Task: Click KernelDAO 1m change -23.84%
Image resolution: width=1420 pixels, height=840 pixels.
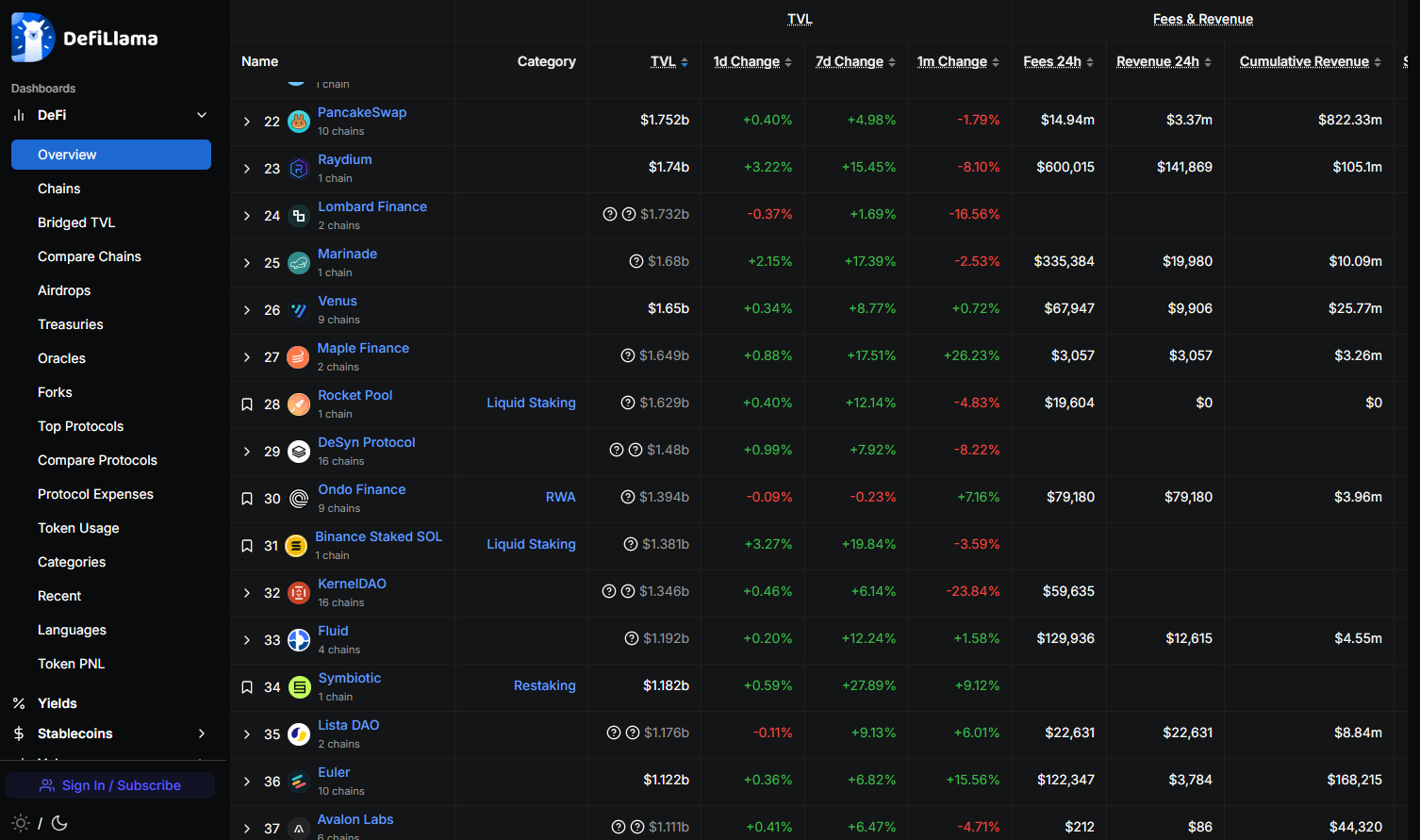Action: pyautogui.click(x=973, y=591)
